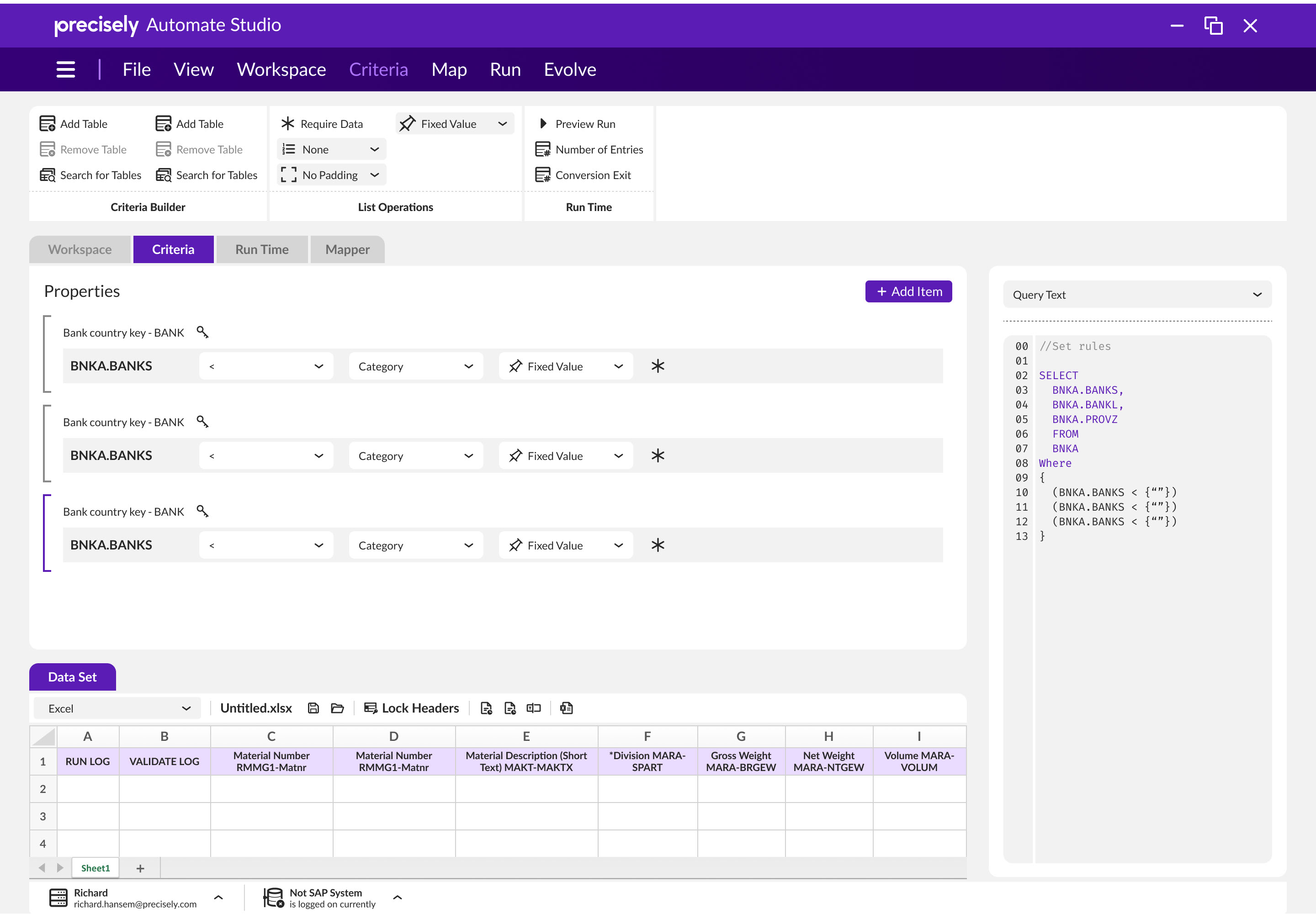Open the View menu
Image resolution: width=1316 pixels, height=914 pixels.
point(194,69)
